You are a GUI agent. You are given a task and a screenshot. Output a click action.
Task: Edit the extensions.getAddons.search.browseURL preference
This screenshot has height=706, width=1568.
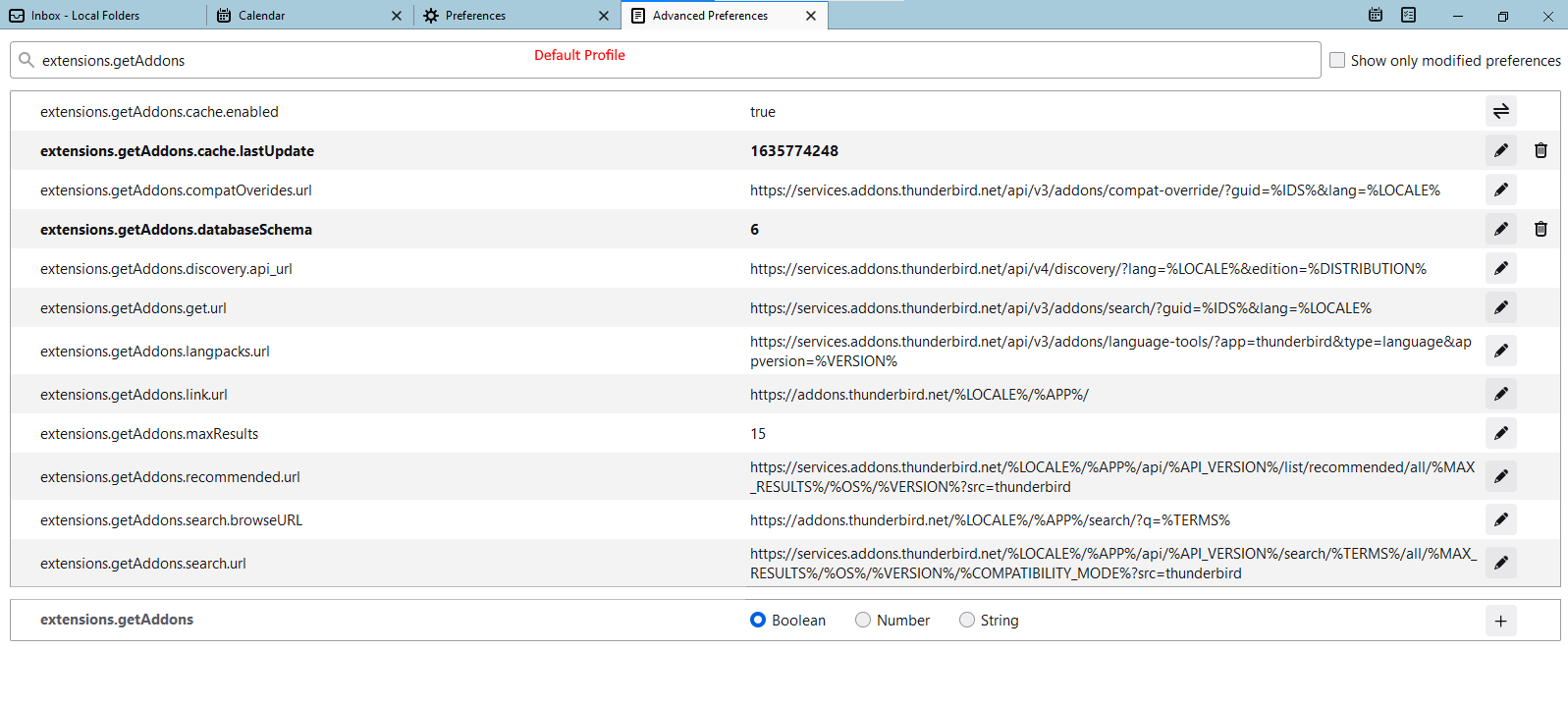(x=1500, y=519)
